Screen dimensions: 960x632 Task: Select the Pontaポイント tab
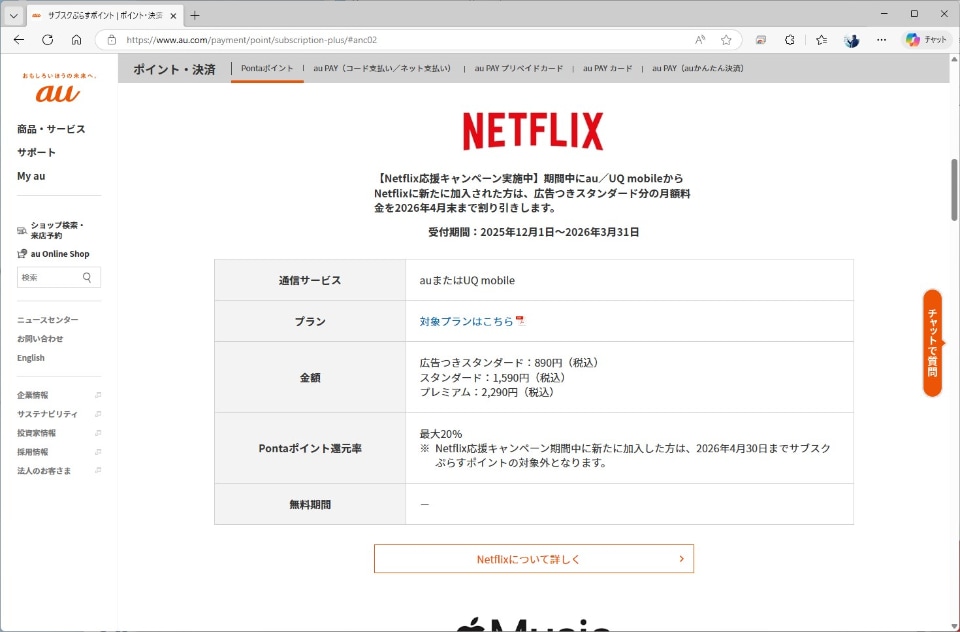(x=267, y=69)
